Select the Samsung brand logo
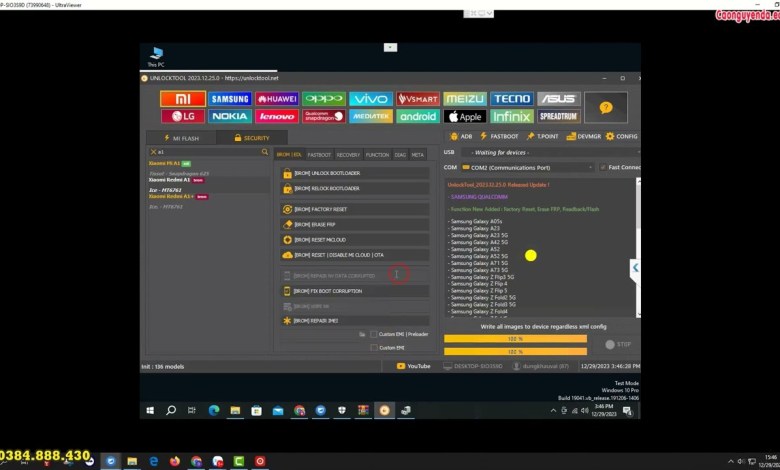Image resolution: width=780 pixels, height=470 pixels. (229, 98)
